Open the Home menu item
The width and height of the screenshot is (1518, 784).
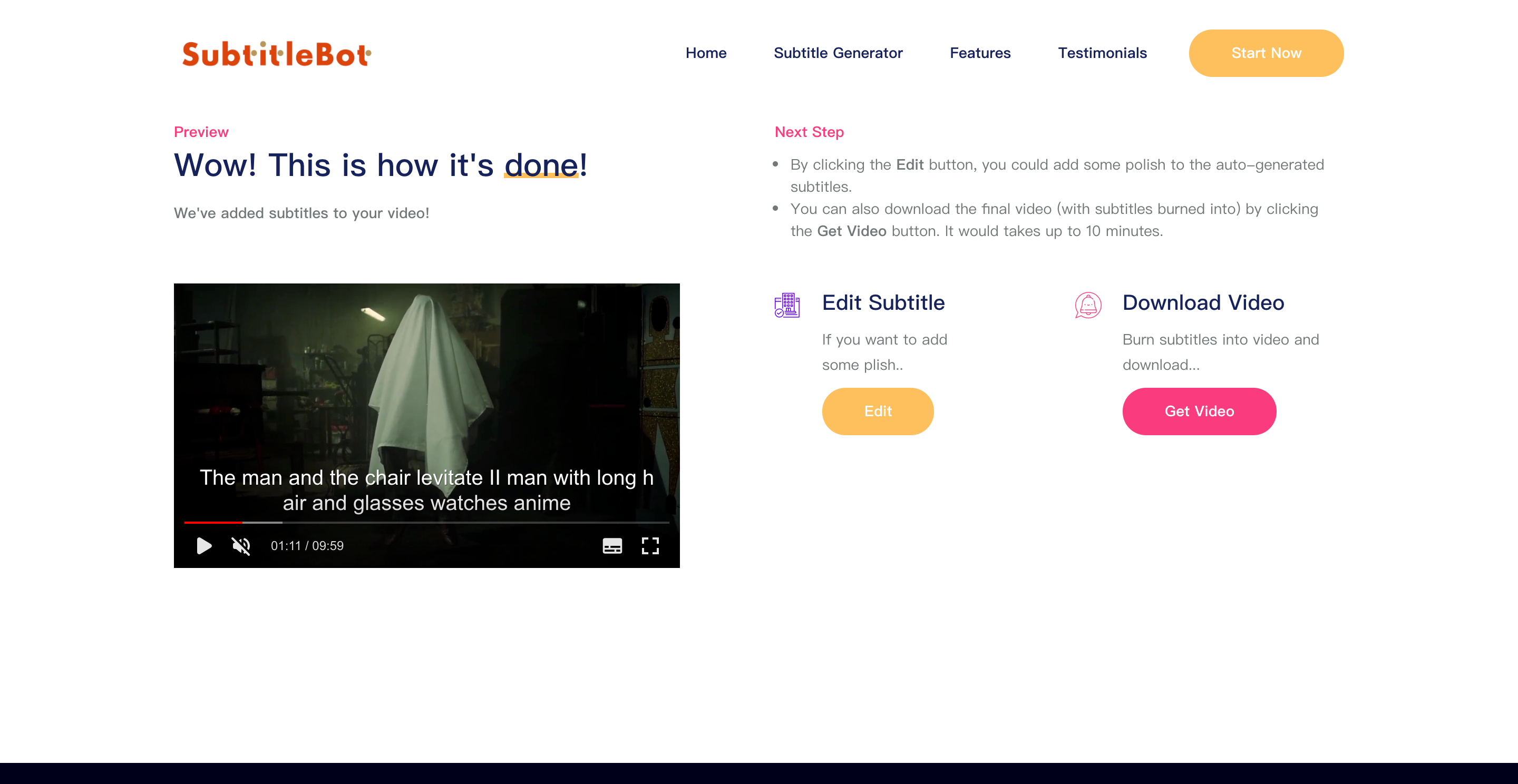[x=705, y=53]
